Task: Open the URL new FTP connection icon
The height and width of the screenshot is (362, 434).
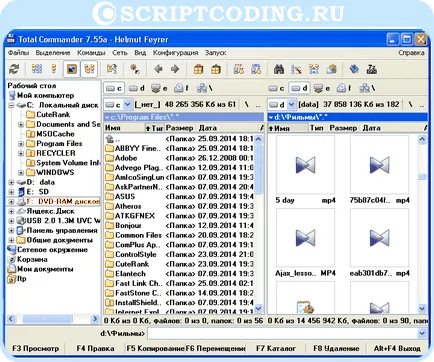Action: click(256, 69)
